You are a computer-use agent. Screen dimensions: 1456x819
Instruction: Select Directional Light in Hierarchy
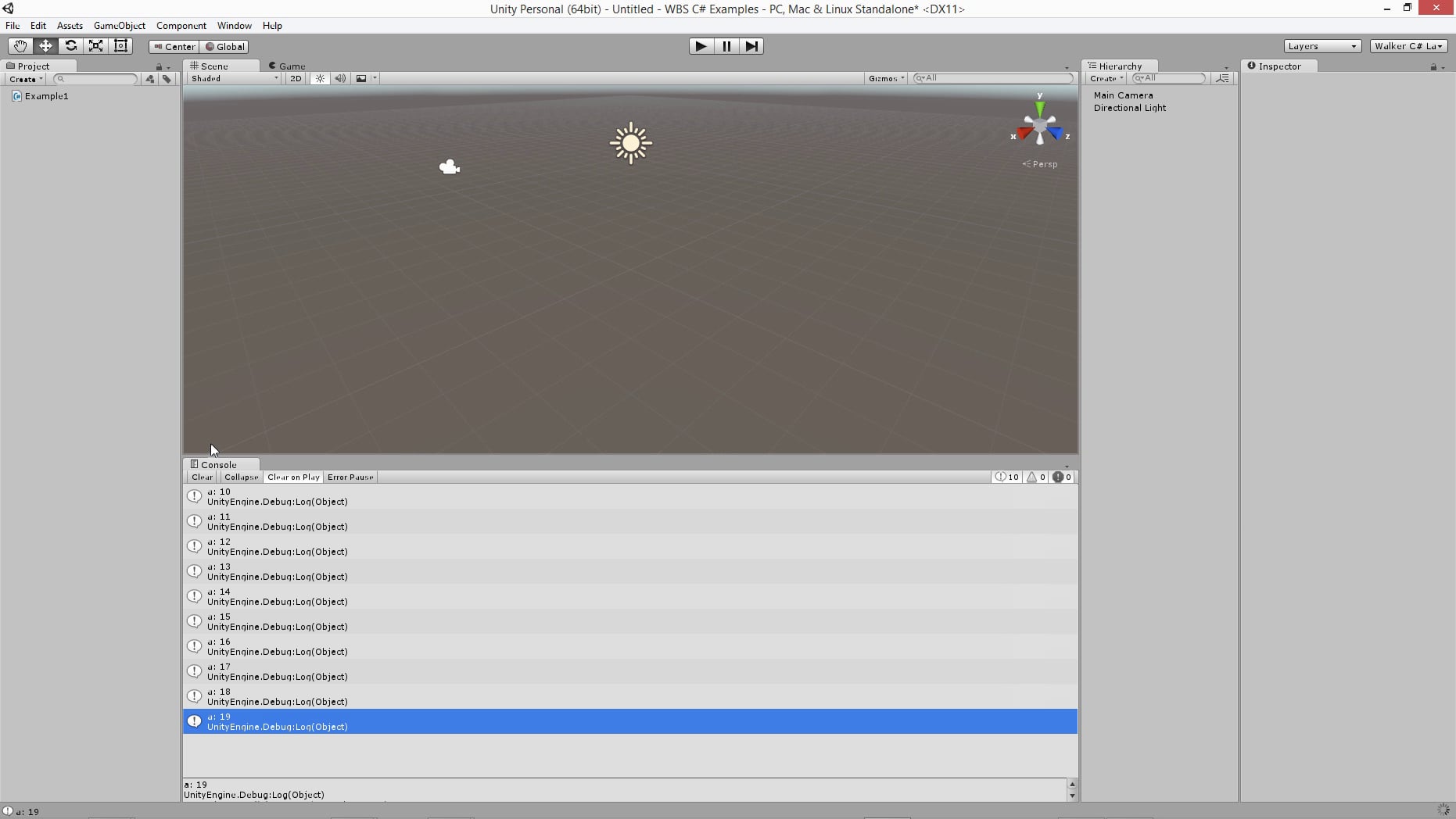pyautogui.click(x=1129, y=108)
